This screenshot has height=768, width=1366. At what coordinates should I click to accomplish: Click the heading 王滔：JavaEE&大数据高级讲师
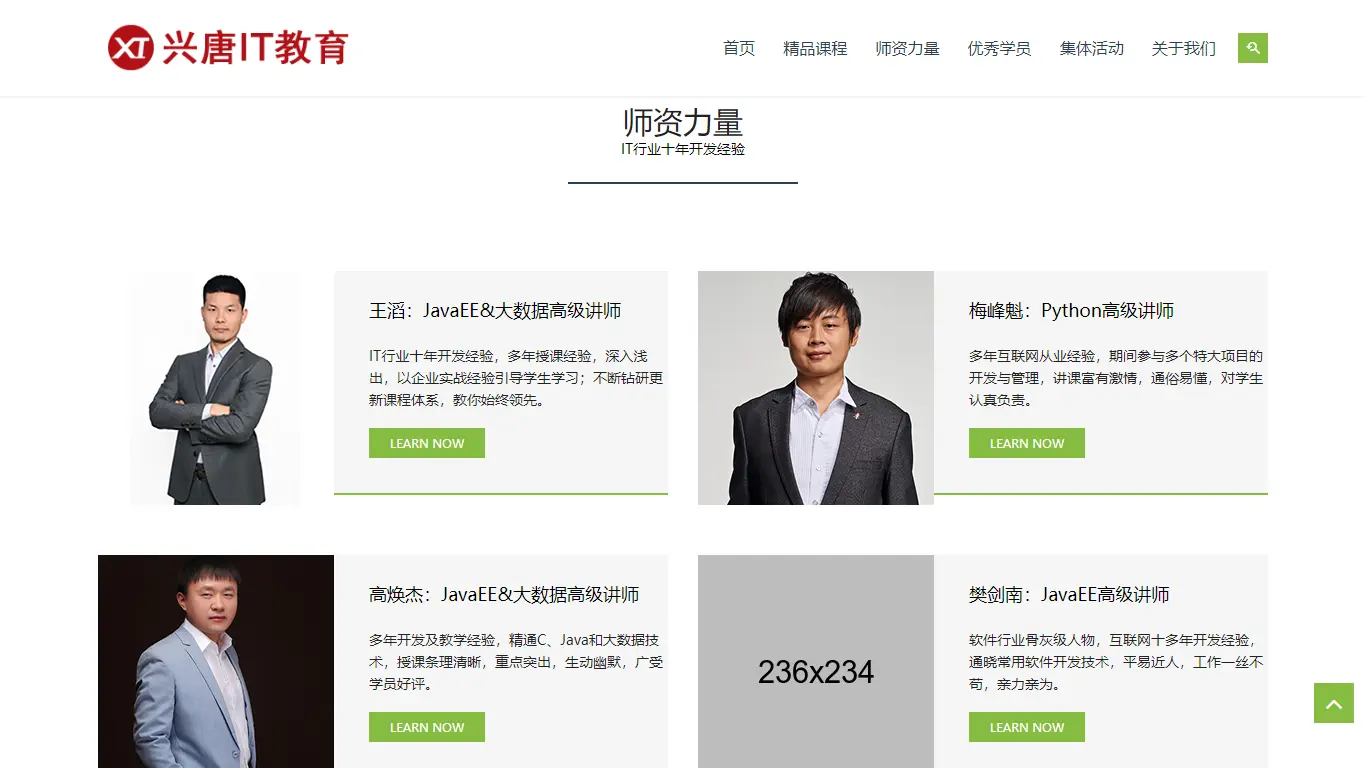pos(495,311)
